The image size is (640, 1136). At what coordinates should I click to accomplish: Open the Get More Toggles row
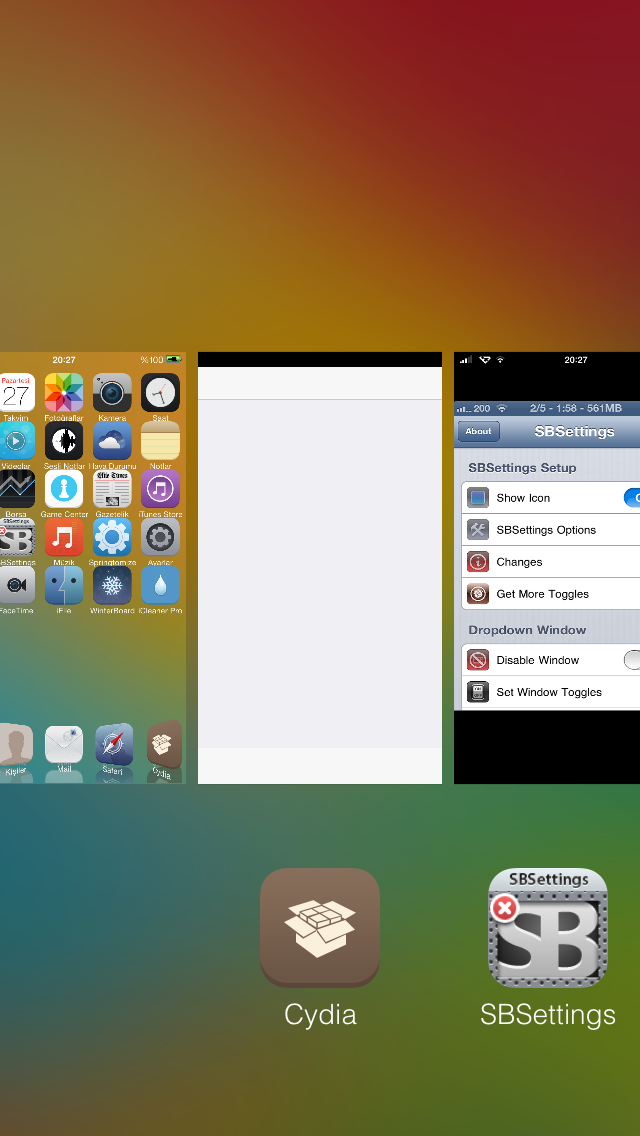click(x=551, y=594)
